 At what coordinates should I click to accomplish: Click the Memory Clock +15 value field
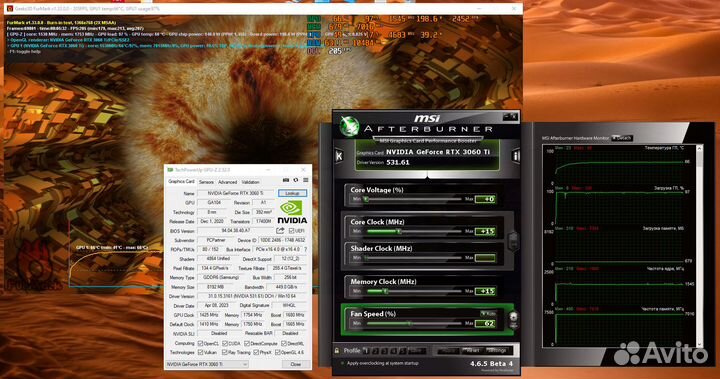tap(485, 291)
